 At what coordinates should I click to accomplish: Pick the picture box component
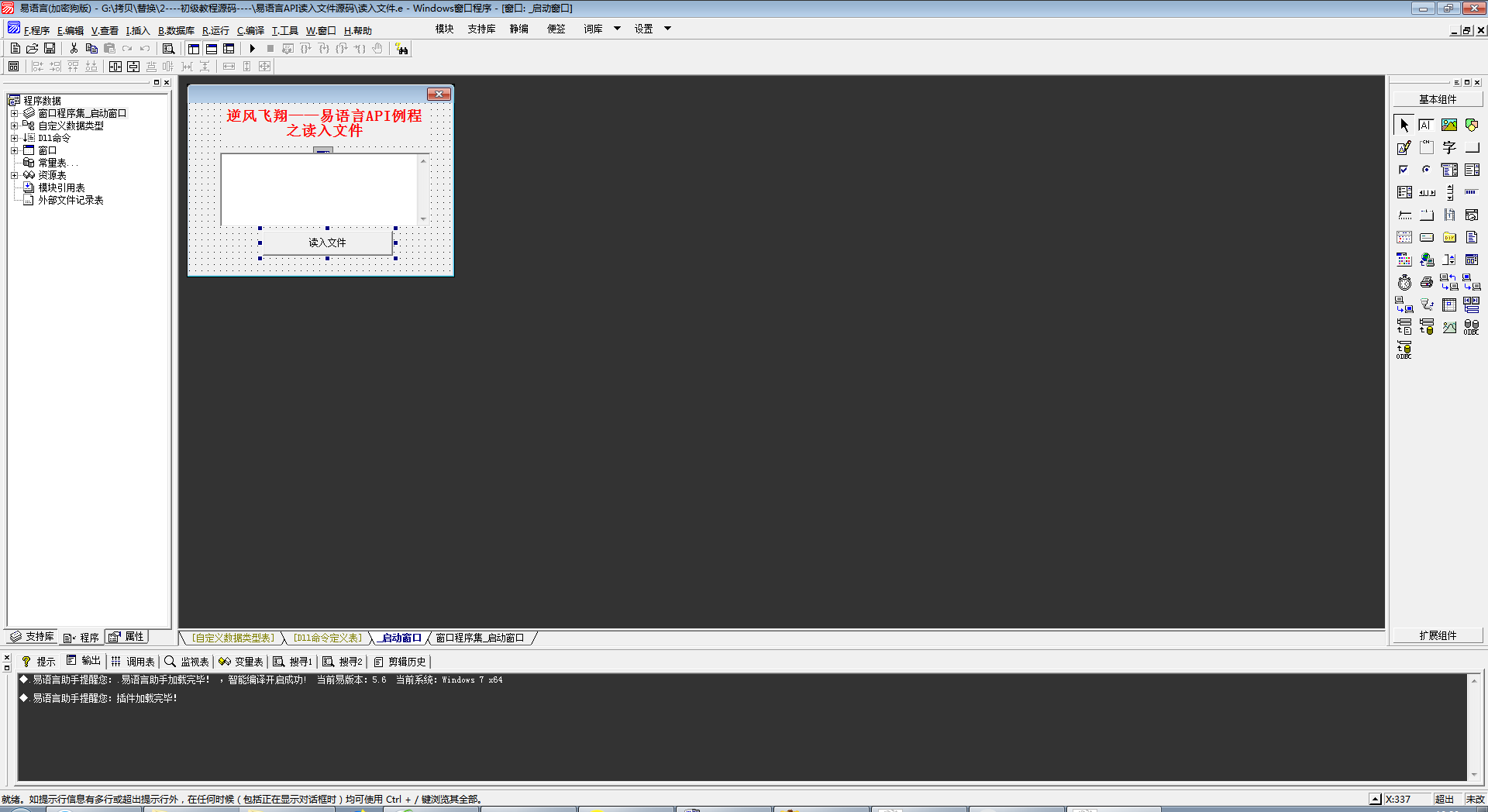1449,125
